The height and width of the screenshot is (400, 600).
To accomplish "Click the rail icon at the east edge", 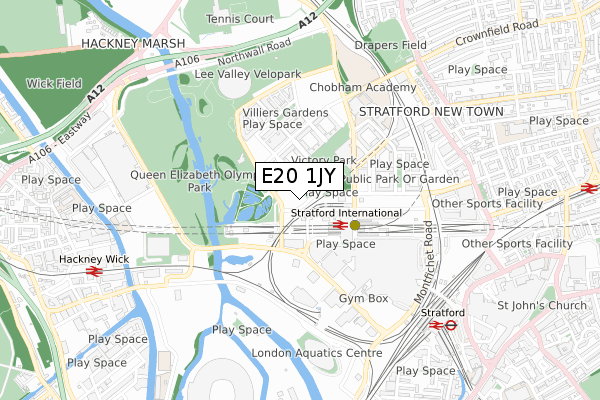I will click(589, 188).
